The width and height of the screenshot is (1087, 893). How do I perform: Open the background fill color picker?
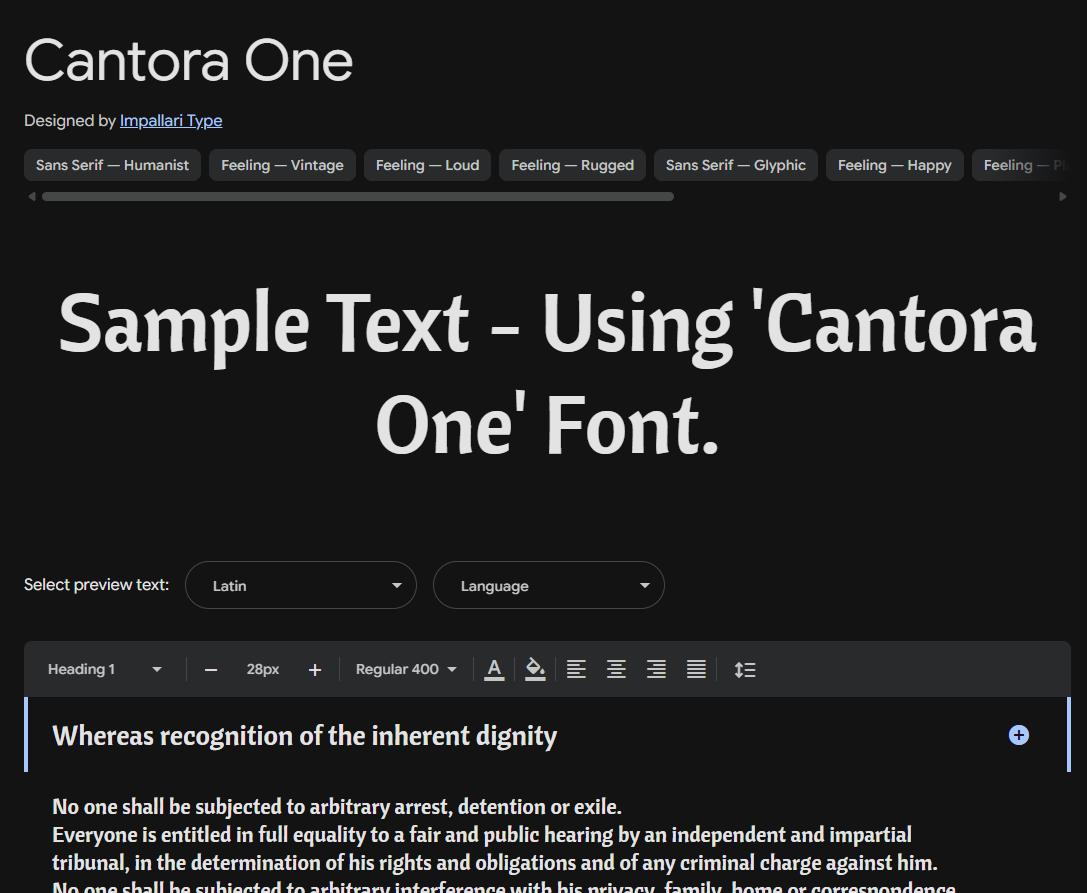(534, 669)
